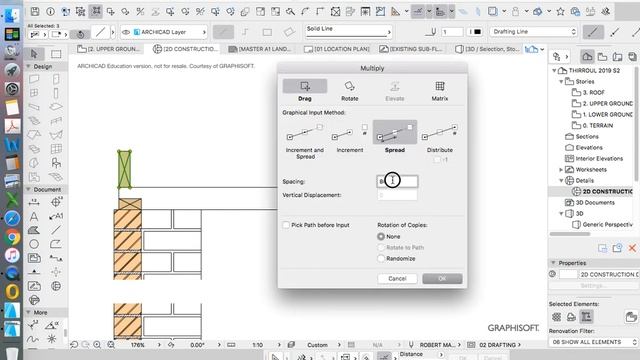Screen dimensions: 640x360
Task: Select the Circle tool in Document toolbox
Action: [x=34, y=244]
